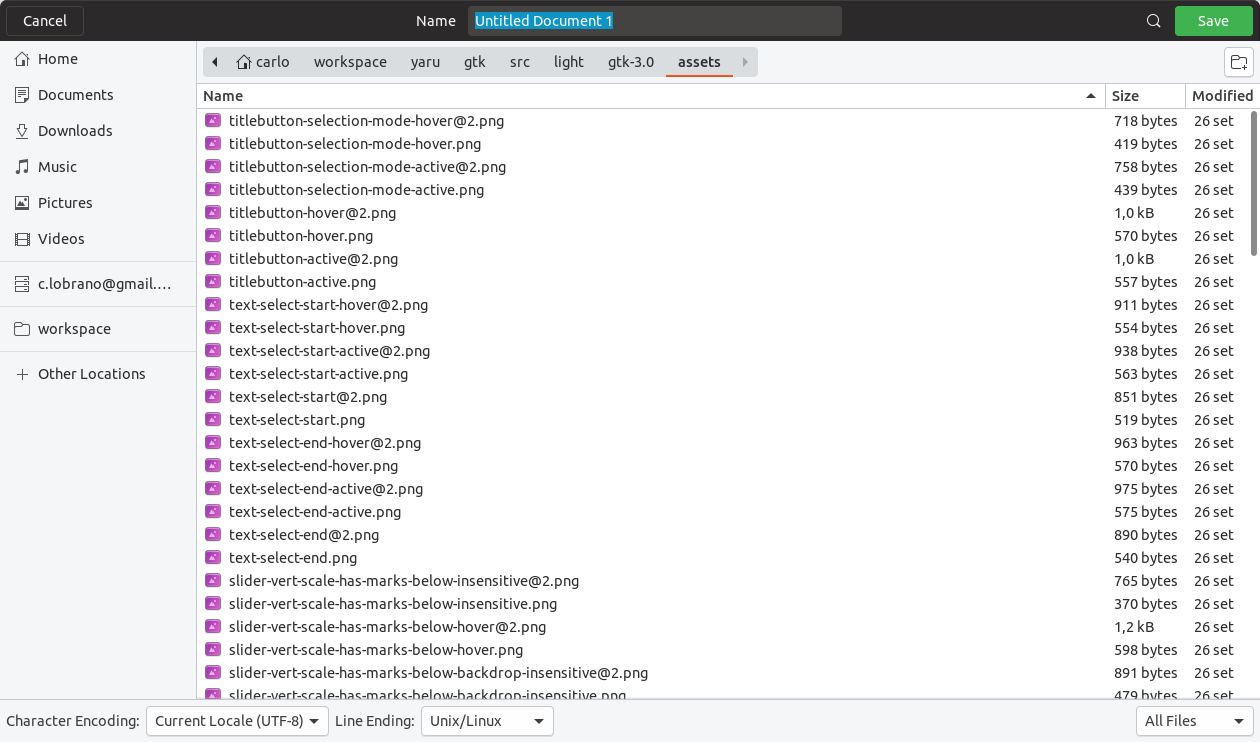Open the Character Encoding dropdown
Image resolution: width=1260 pixels, height=742 pixels.
click(237, 721)
